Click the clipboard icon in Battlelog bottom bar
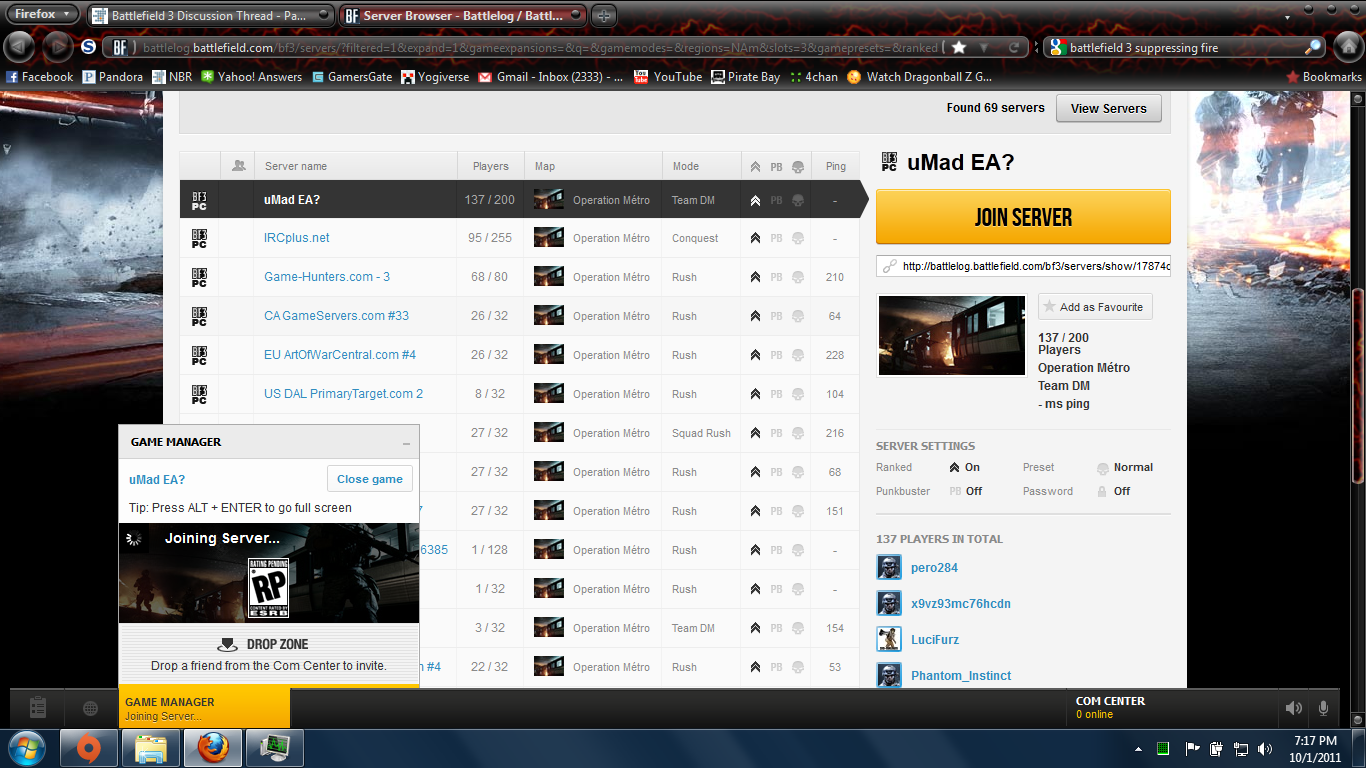This screenshot has width=1366, height=768. pos(38,708)
